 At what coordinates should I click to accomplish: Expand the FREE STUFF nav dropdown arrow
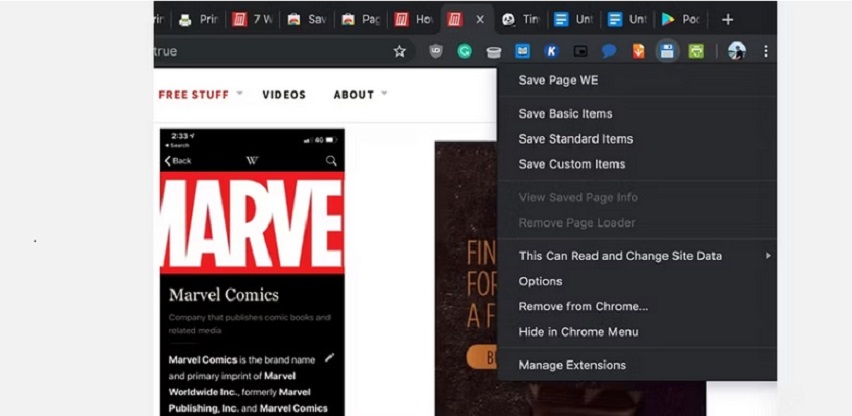239,93
